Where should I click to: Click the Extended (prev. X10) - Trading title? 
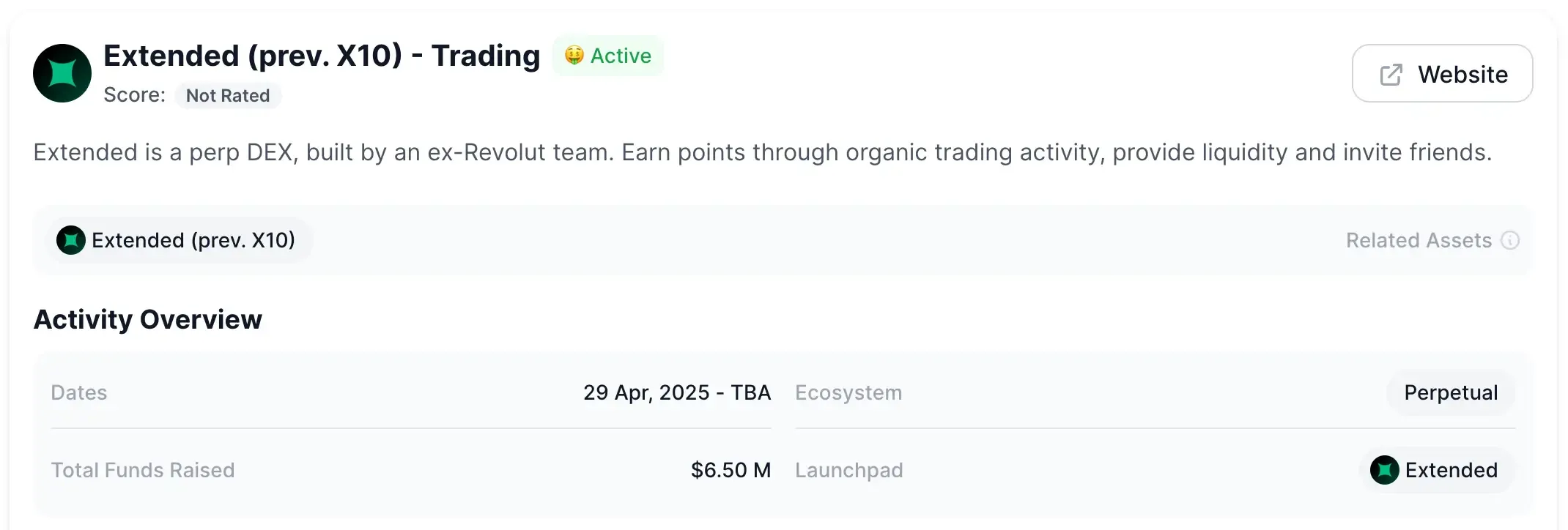pos(322,56)
